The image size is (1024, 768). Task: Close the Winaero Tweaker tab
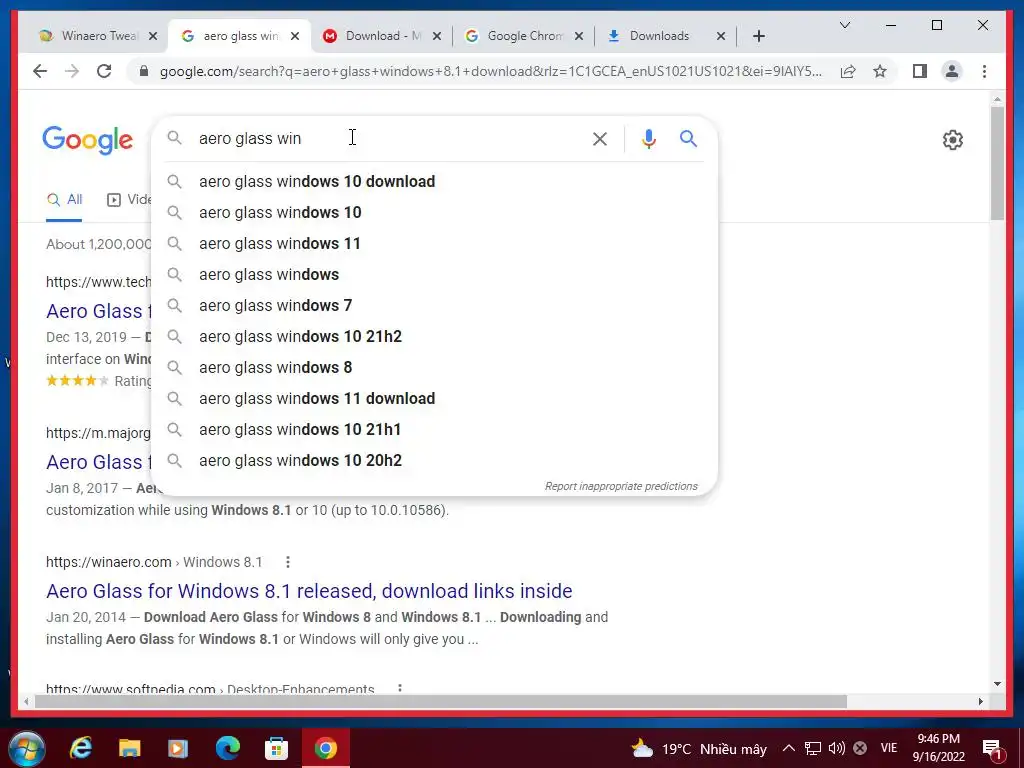[x=153, y=36]
